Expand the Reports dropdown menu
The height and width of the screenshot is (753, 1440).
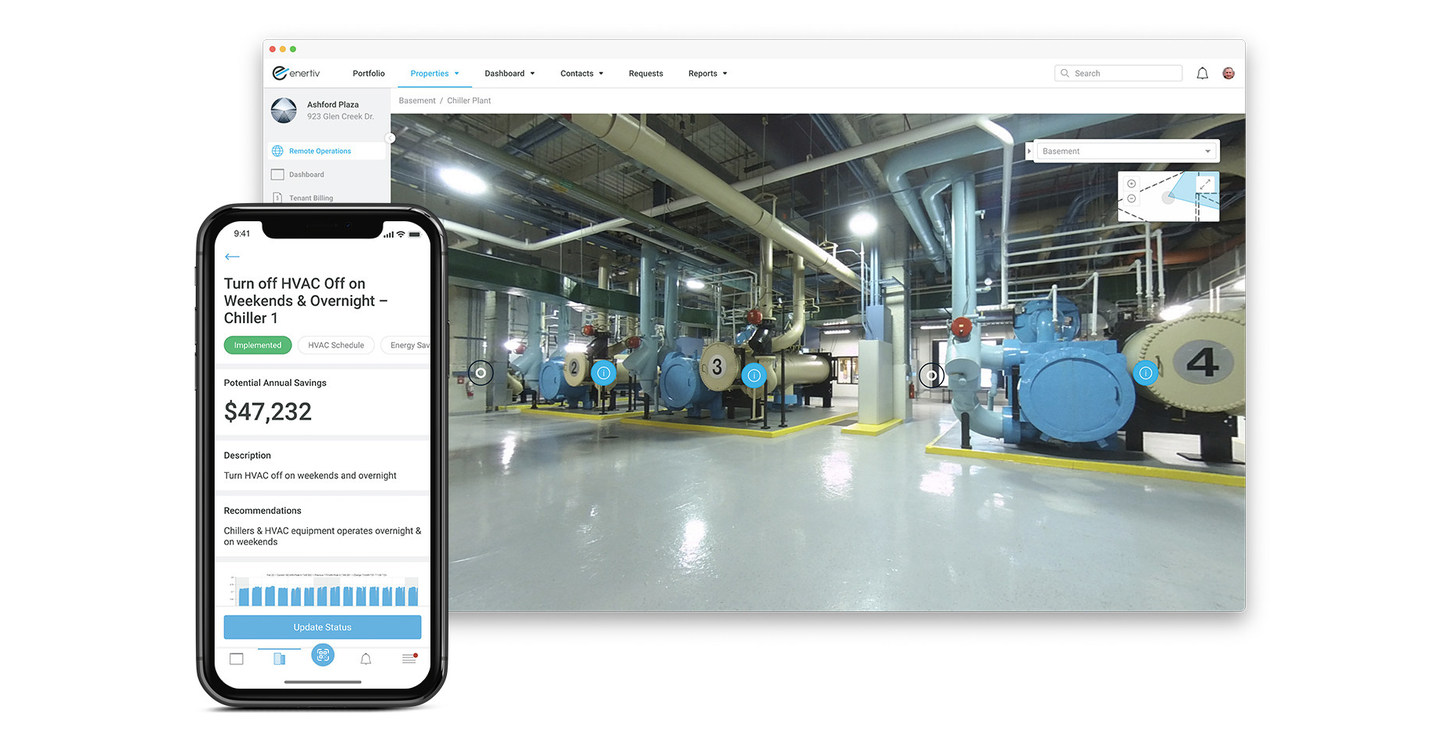pos(707,72)
